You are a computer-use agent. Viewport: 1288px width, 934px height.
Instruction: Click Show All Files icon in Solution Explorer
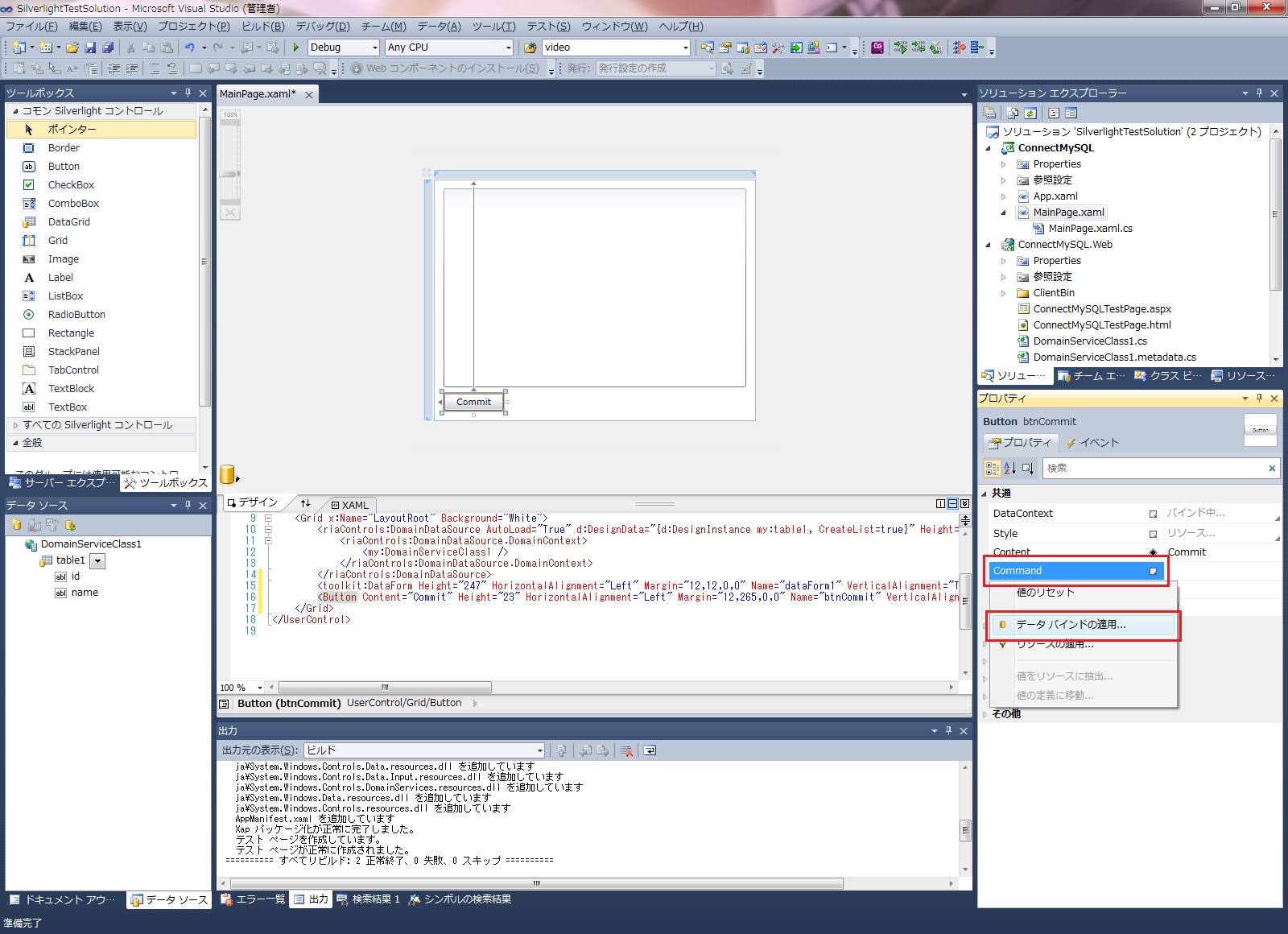coord(1012,113)
